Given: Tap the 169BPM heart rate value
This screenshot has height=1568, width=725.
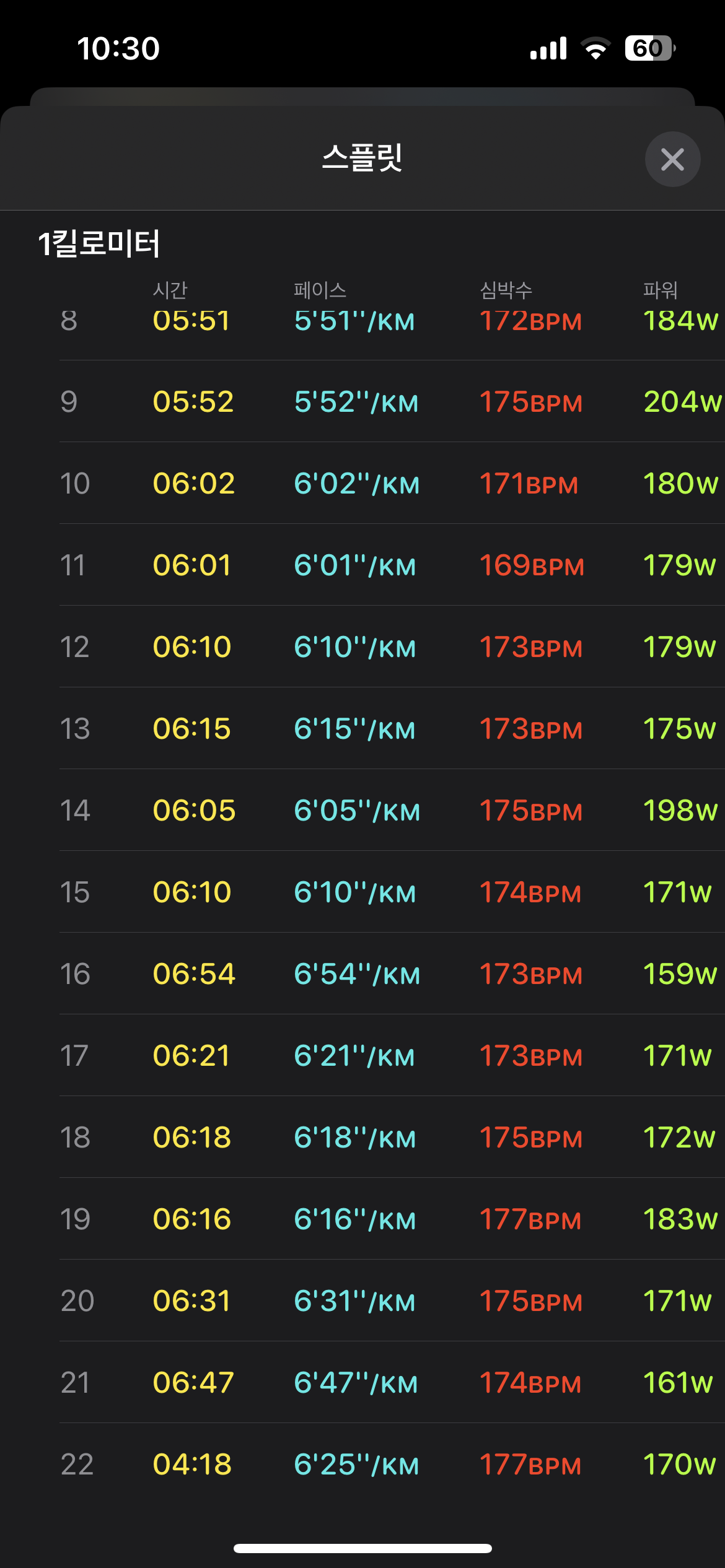Looking at the screenshot, I should [532, 565].
